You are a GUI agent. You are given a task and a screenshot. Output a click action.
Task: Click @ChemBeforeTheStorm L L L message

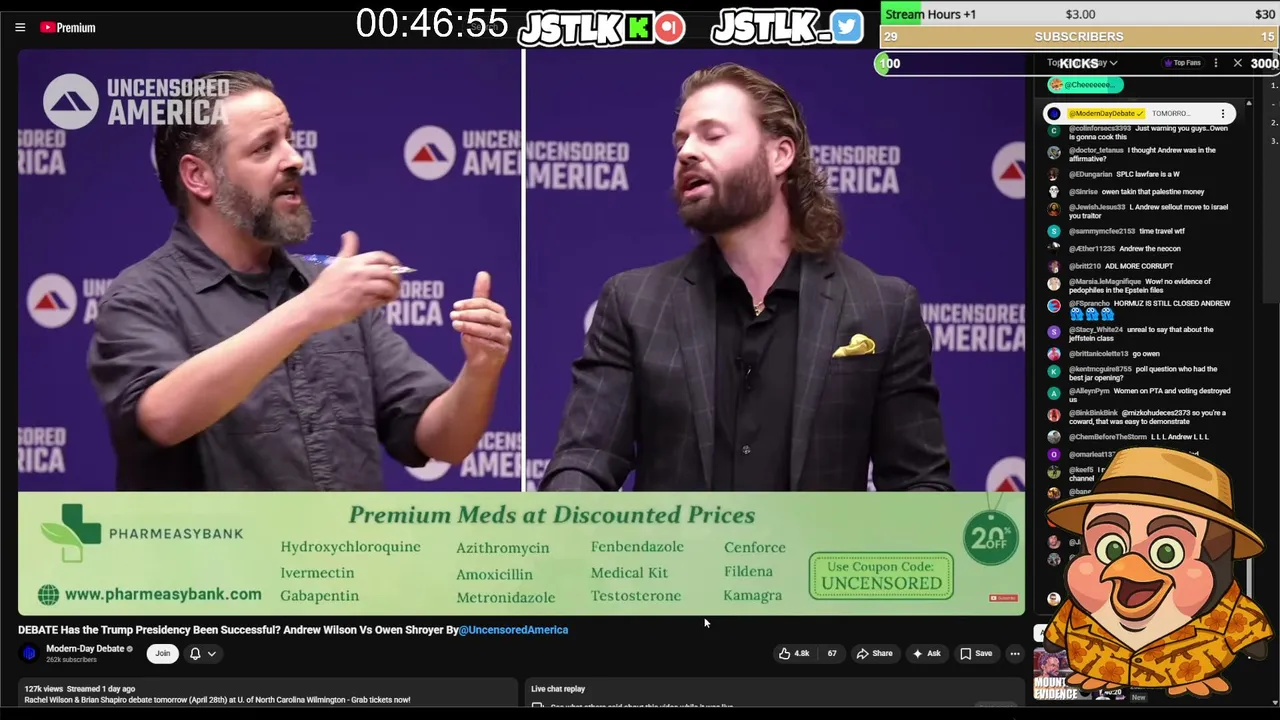tap(1140, 437)
